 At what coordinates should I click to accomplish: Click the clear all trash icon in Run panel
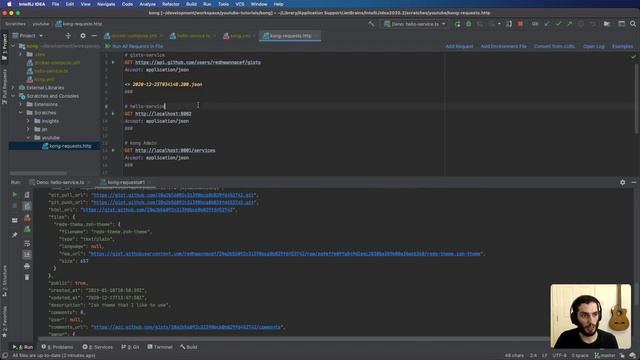(x=27, y=278)
